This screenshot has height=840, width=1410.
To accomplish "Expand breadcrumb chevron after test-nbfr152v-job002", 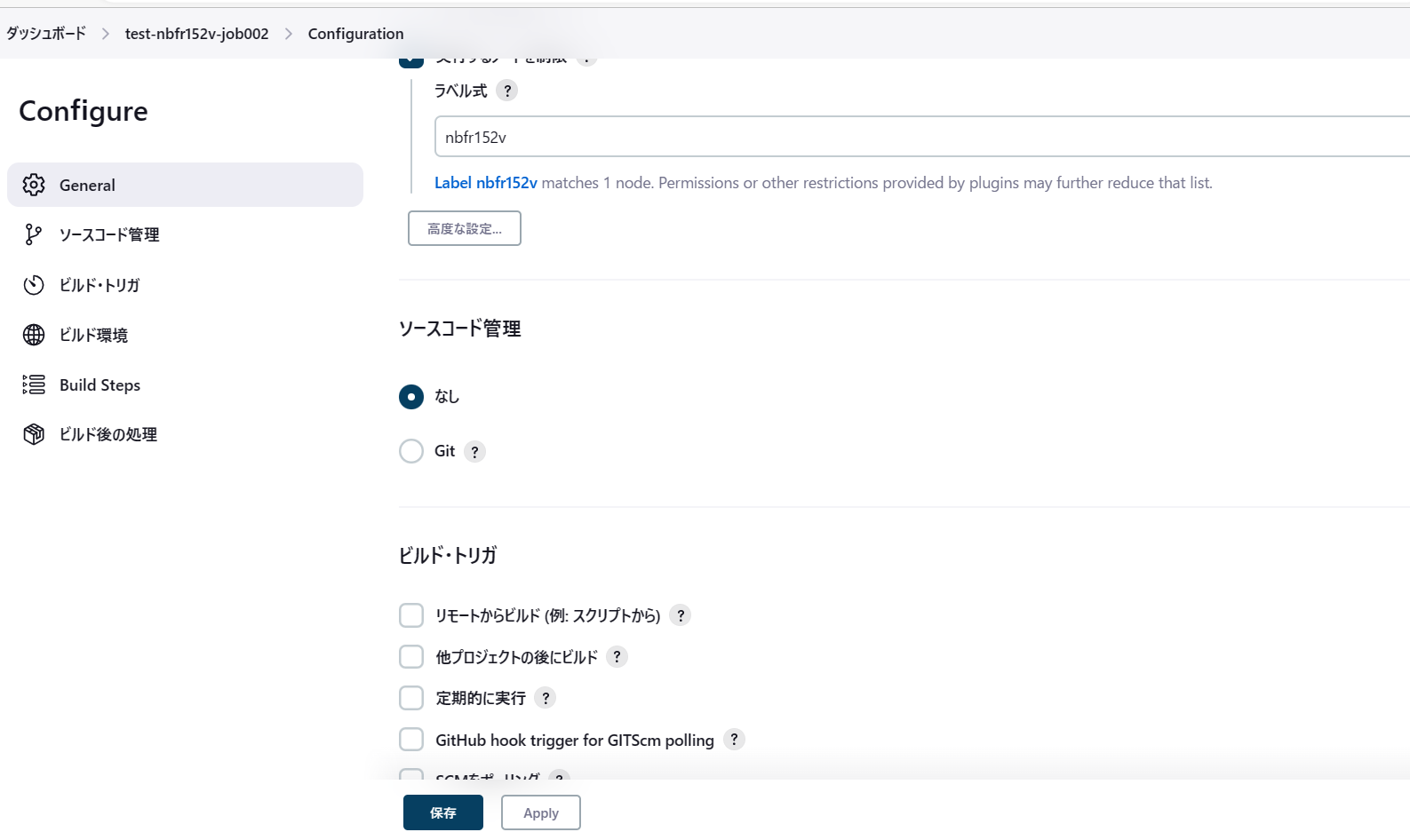I will 289,34.
